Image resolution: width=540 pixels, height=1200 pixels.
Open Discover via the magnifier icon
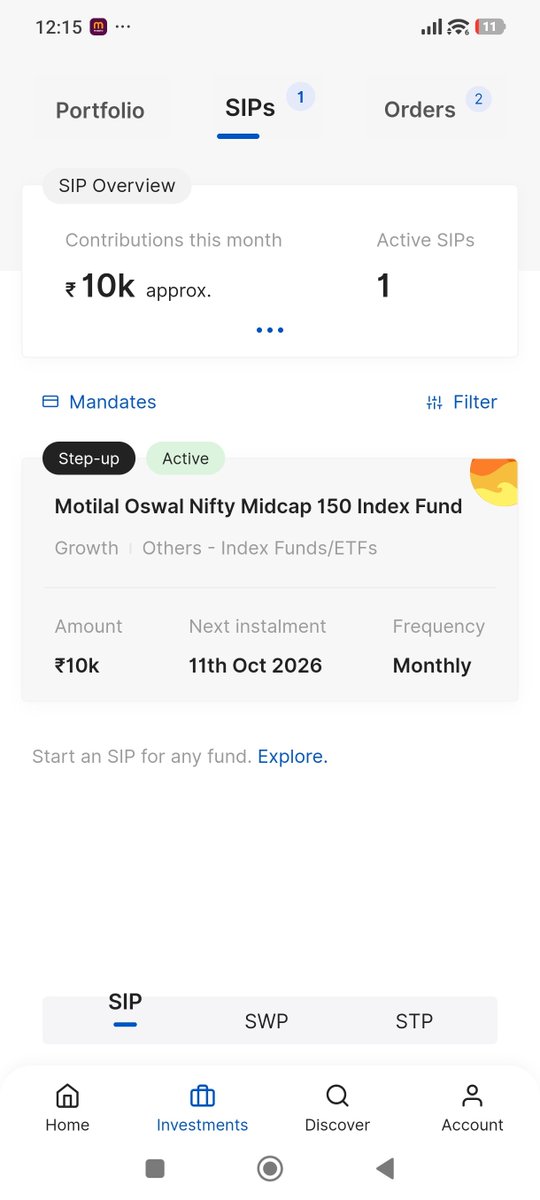337,1095
